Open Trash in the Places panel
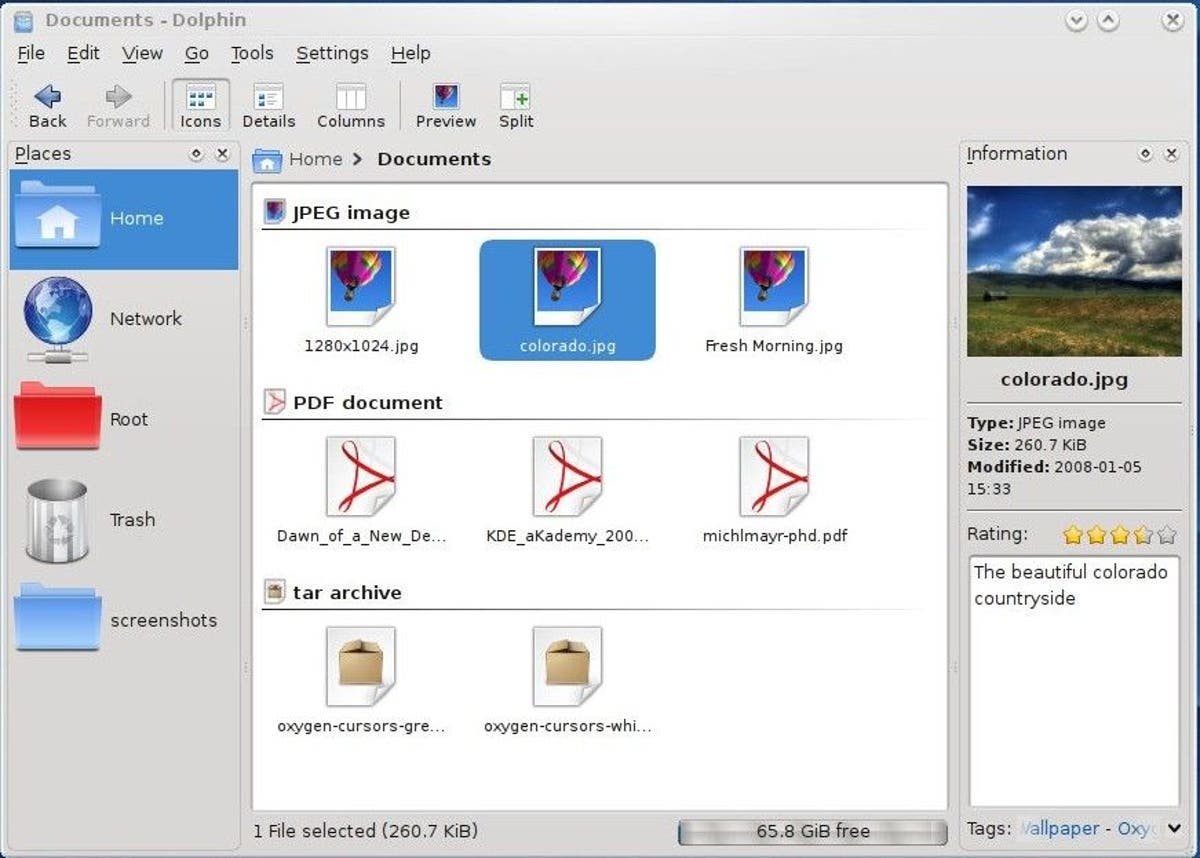This screenshot has height=858, width=1200. (x=124, y=519)
